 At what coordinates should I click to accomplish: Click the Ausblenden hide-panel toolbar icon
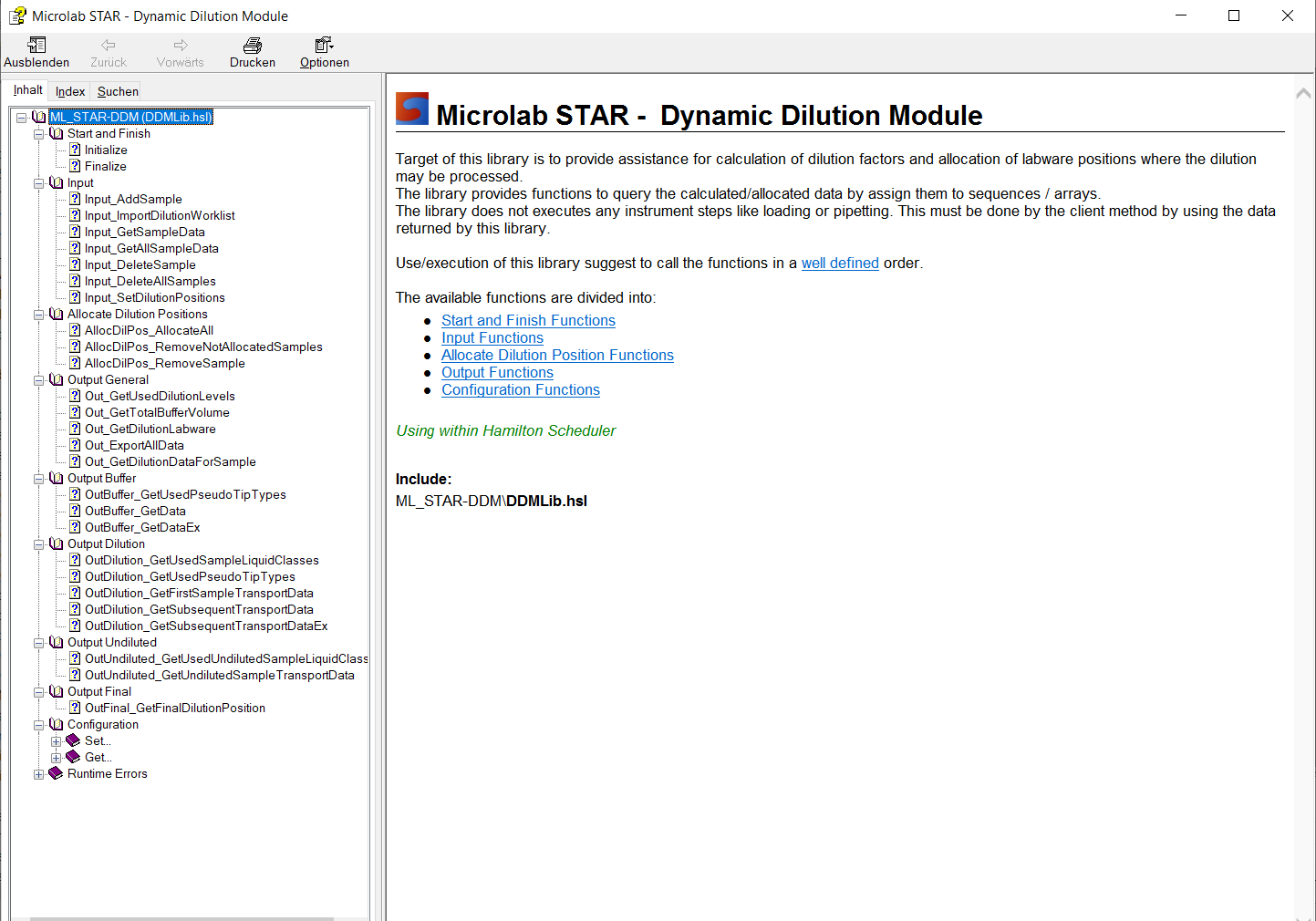[x=36, y=46]
